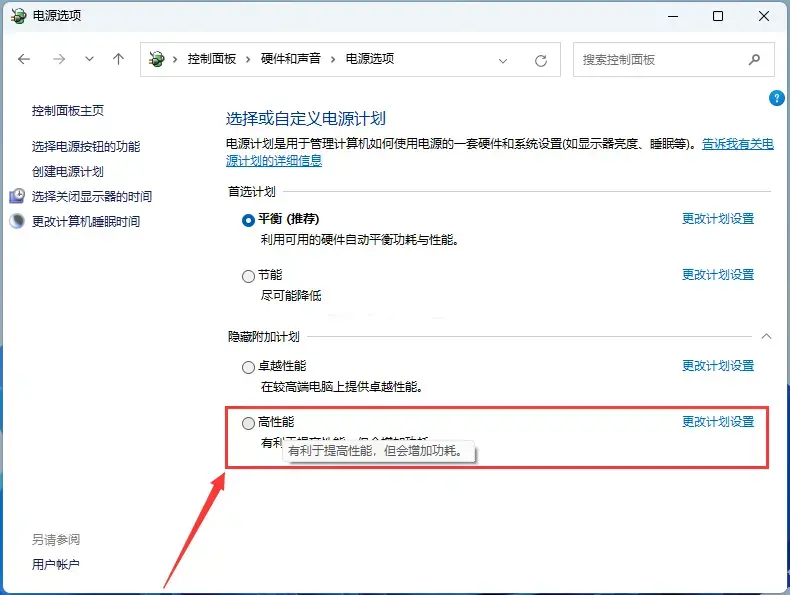Click the 选择或自定义电源计划 heading

point(306,119)
